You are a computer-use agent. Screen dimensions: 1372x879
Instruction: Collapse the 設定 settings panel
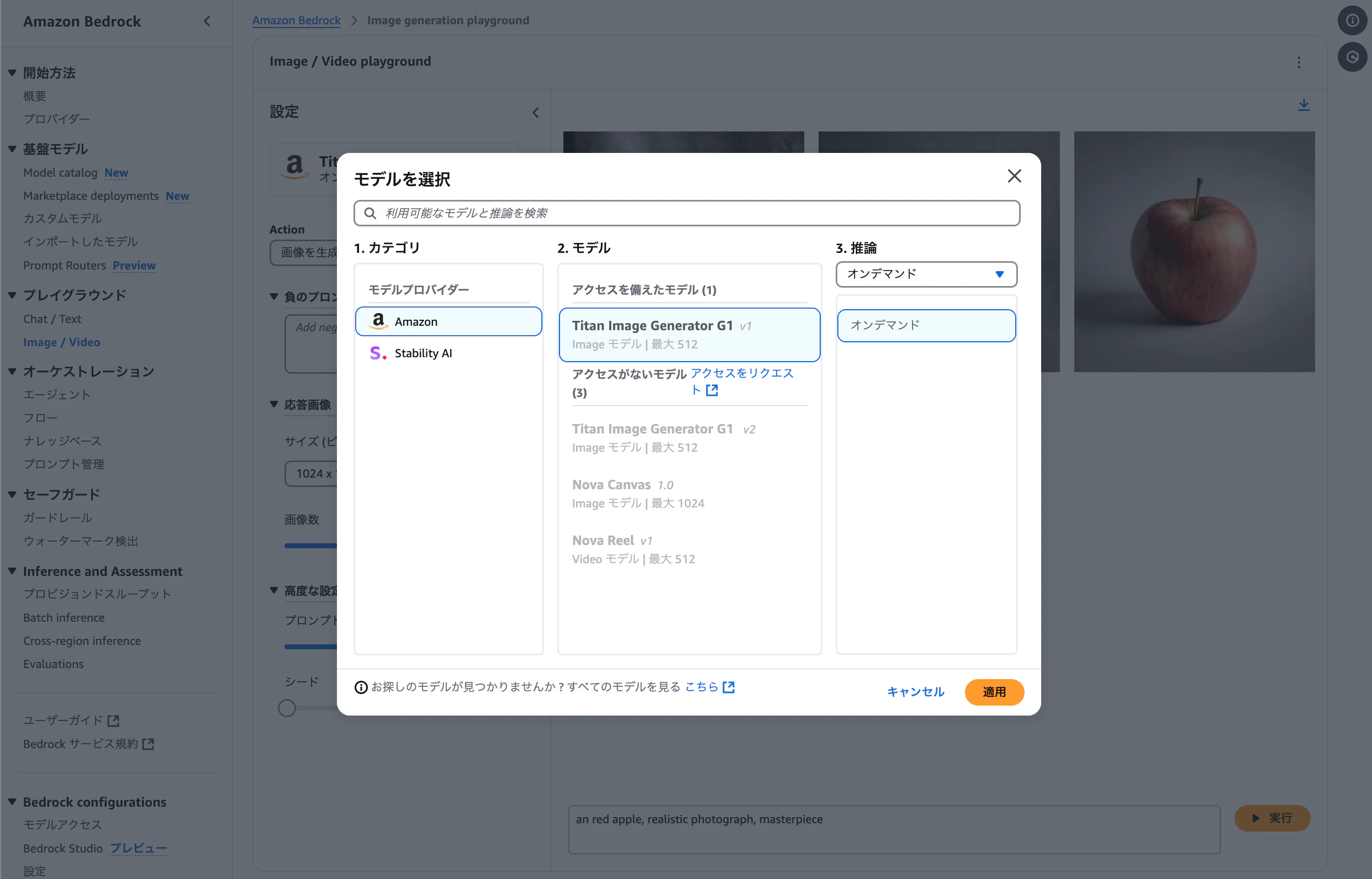[x=536, y=113]
